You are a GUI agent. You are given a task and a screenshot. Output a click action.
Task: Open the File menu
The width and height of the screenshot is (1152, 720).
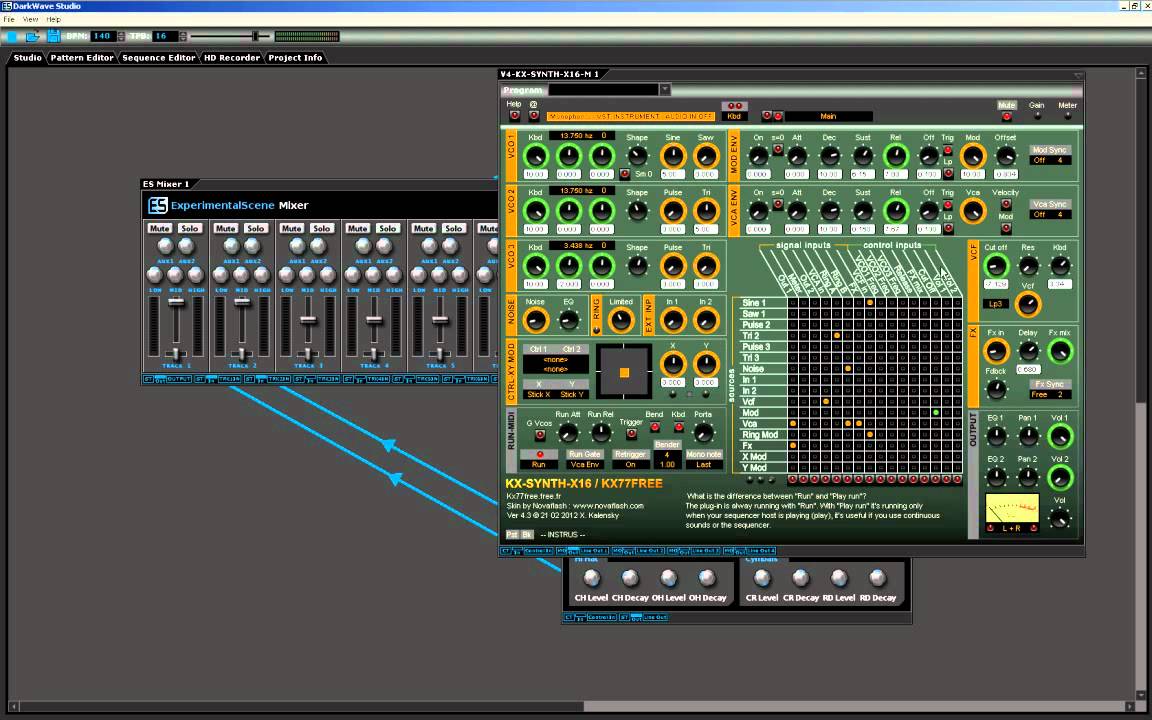click(x=9, y=19)
